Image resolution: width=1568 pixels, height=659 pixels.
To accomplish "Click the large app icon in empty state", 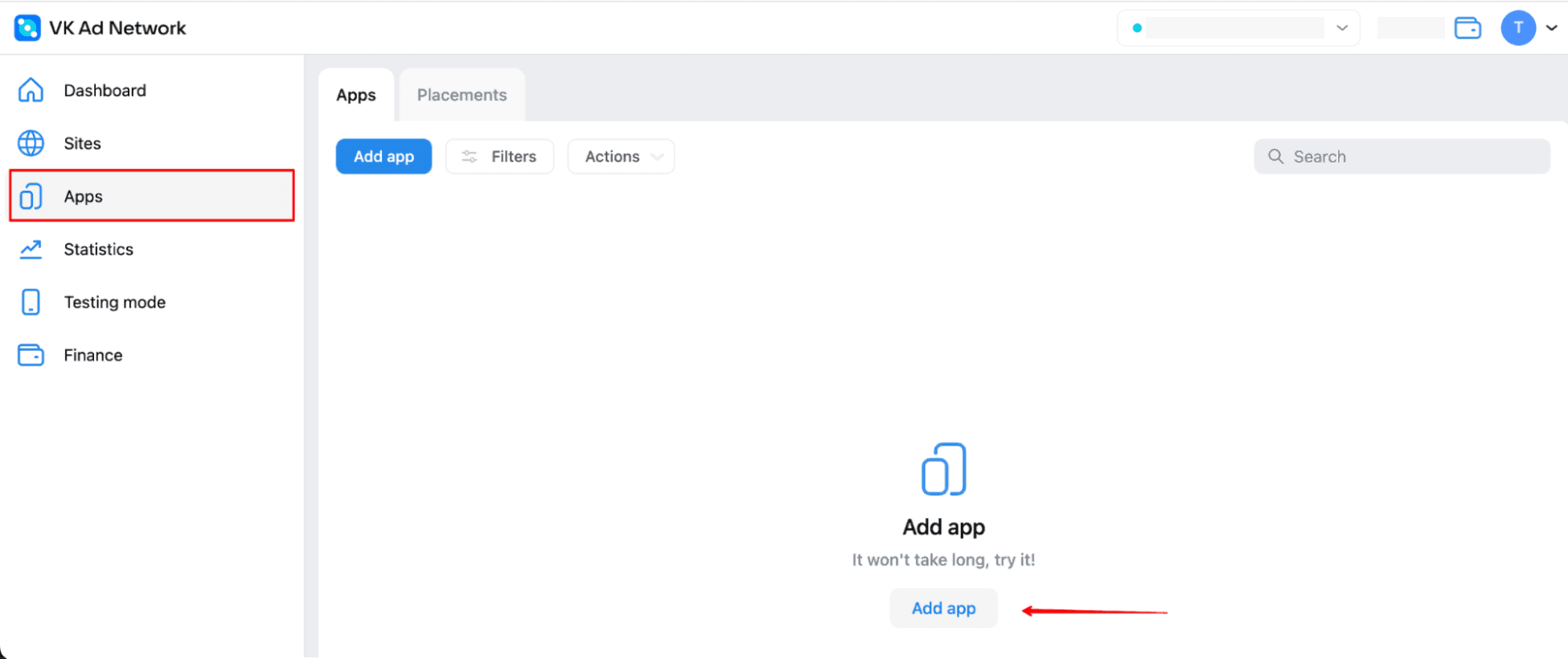I will tap(943, 469).
